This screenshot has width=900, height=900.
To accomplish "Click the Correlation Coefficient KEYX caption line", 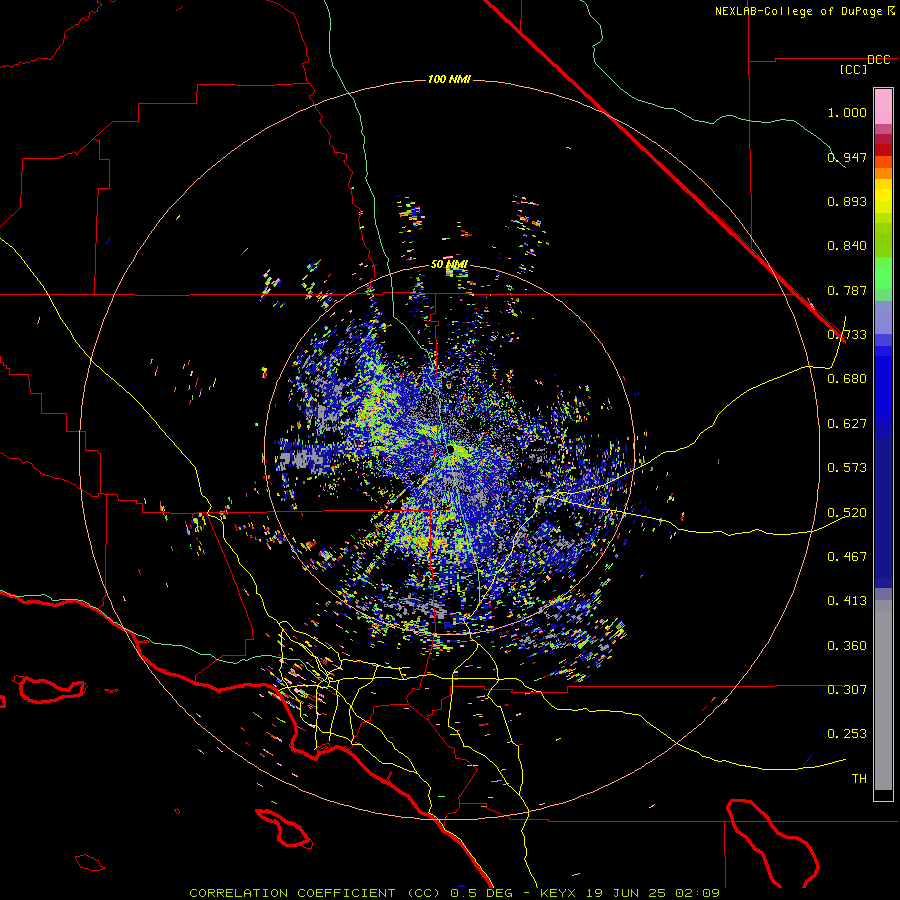I will (x=454, y=893).
